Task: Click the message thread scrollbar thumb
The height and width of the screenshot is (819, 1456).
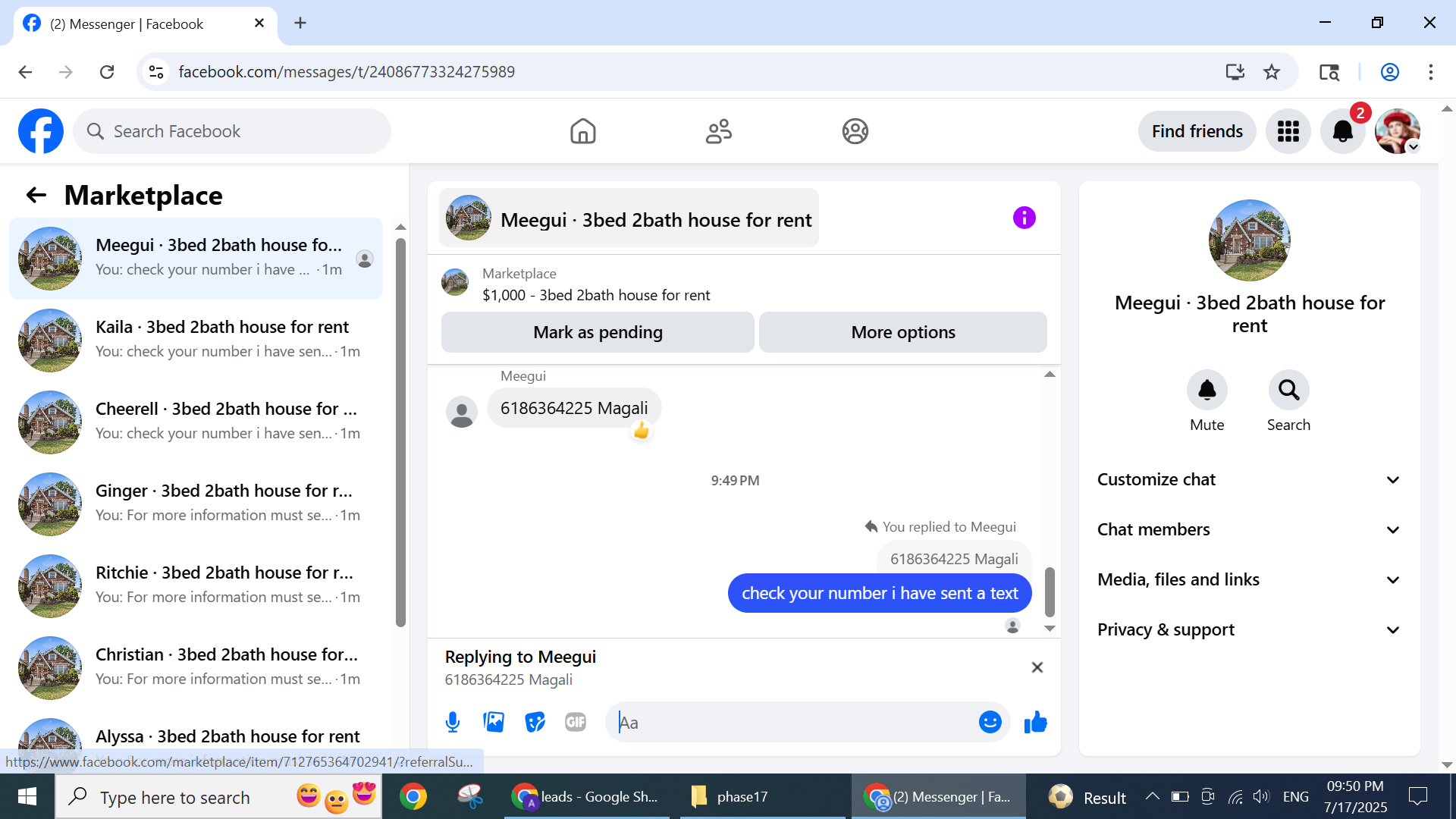Action: [x=1050, y=592]
